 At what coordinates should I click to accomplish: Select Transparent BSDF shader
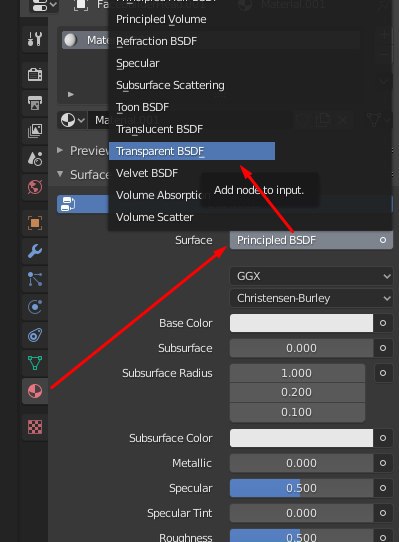point(192,151)
